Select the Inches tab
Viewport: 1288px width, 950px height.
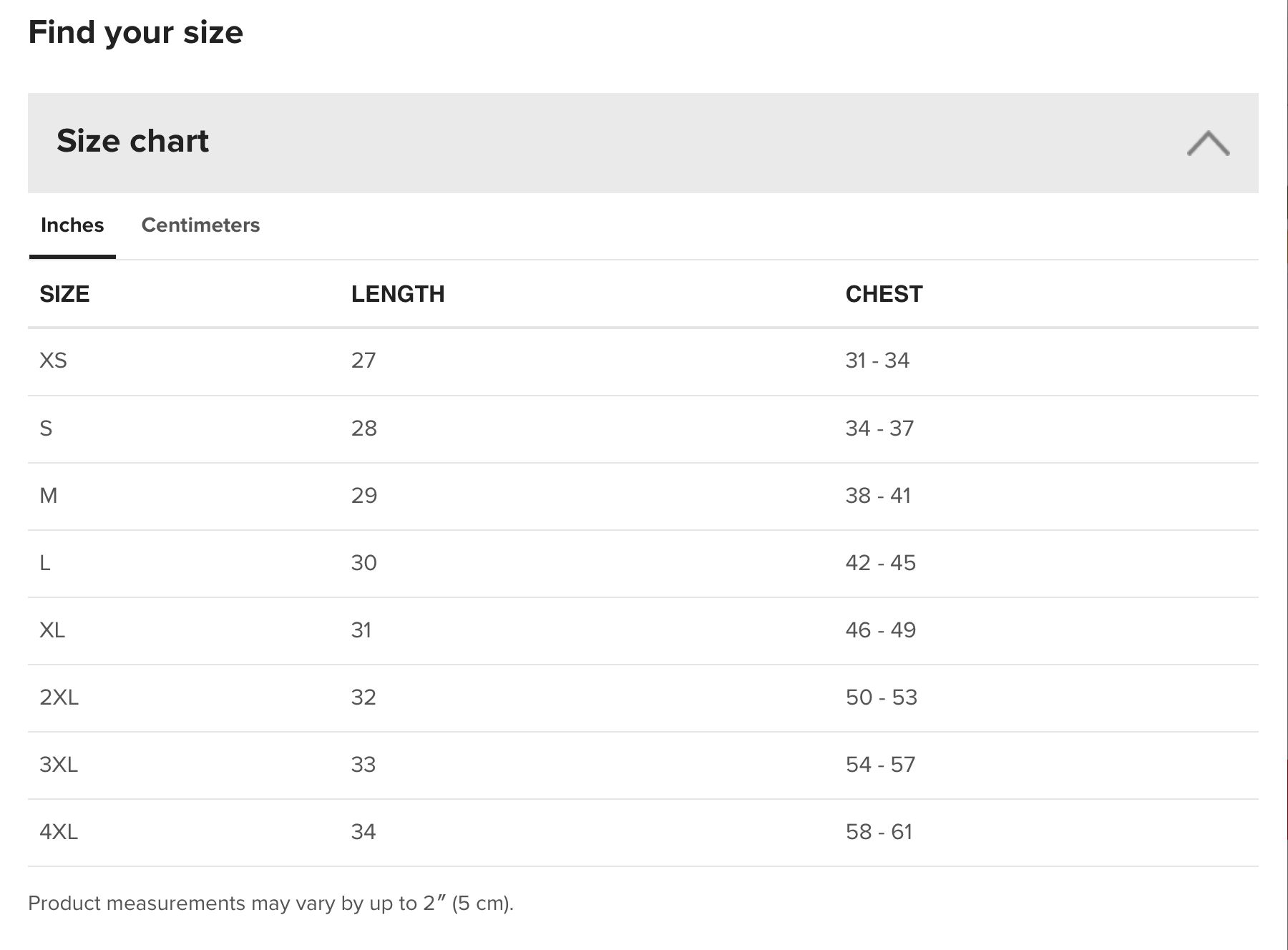[72, 225]
